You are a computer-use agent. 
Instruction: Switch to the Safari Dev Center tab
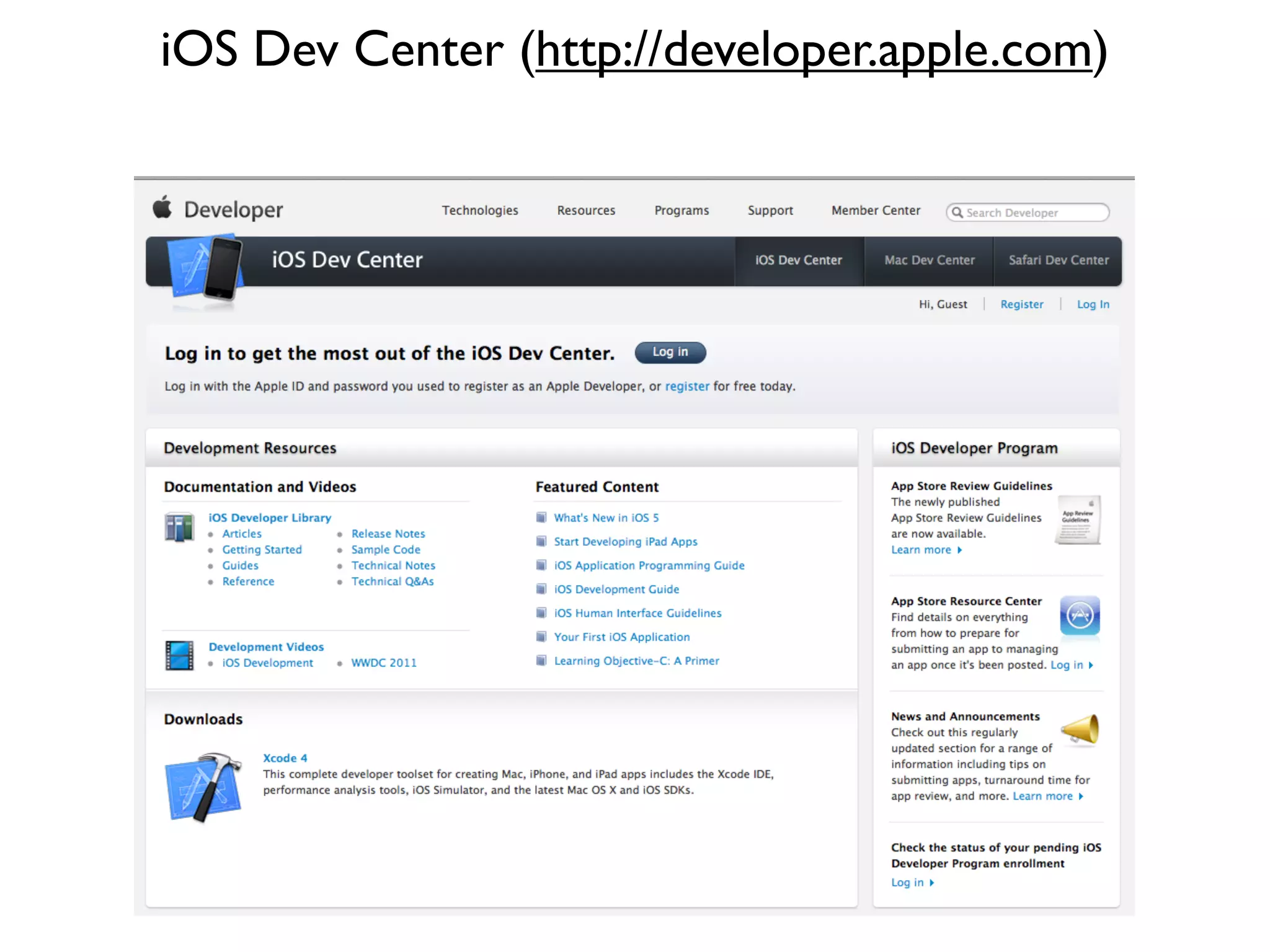click(x=1059, y=261)
